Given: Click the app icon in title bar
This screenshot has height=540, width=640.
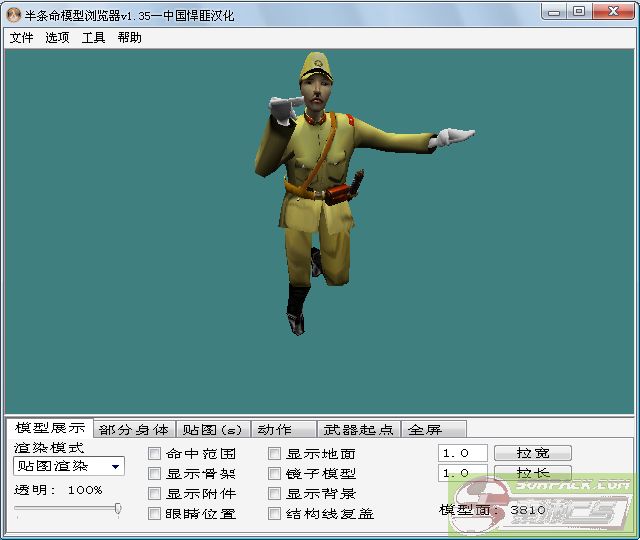Looking at the screenshot, I should [x=14, y=12].
